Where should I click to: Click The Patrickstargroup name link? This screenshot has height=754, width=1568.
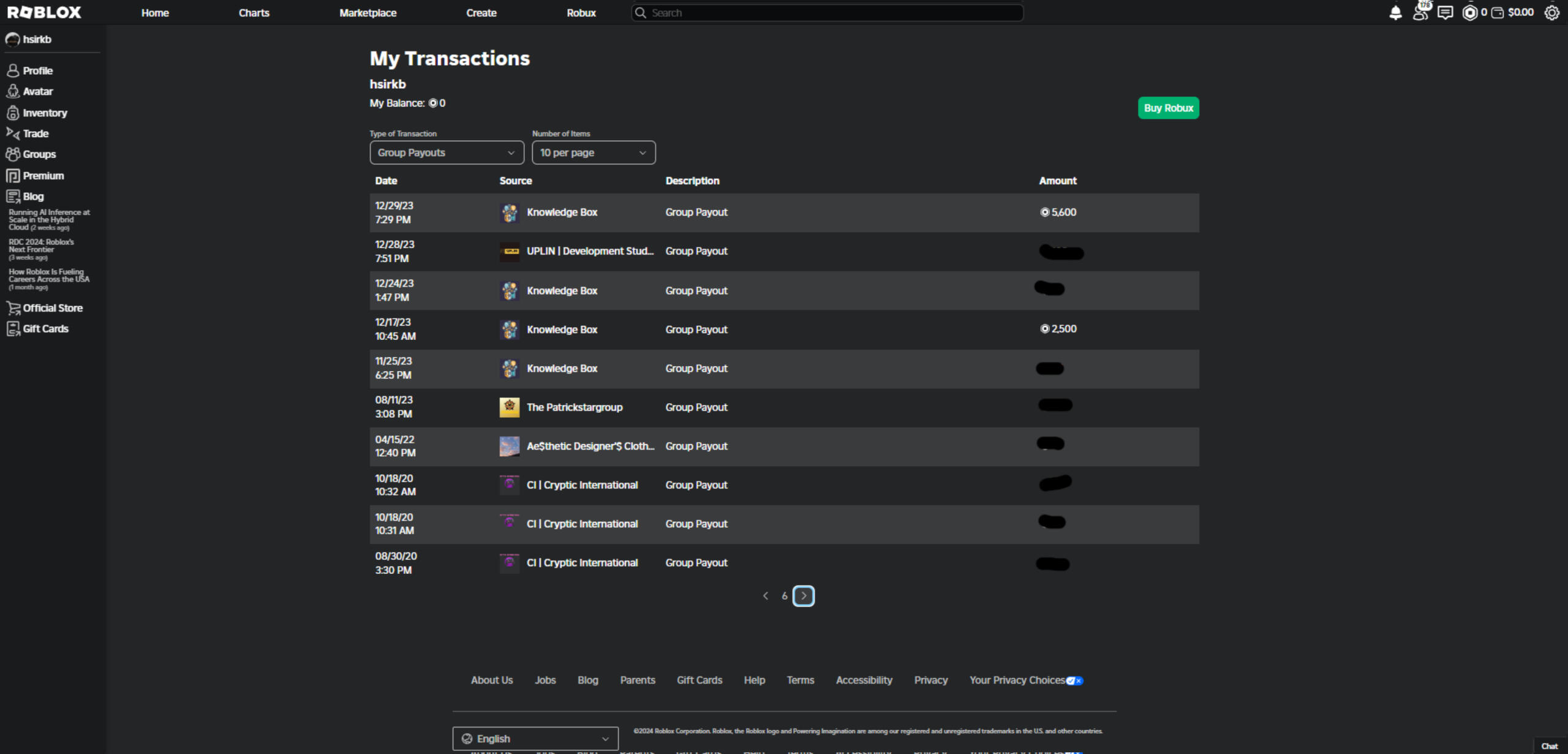pos(575,407)
